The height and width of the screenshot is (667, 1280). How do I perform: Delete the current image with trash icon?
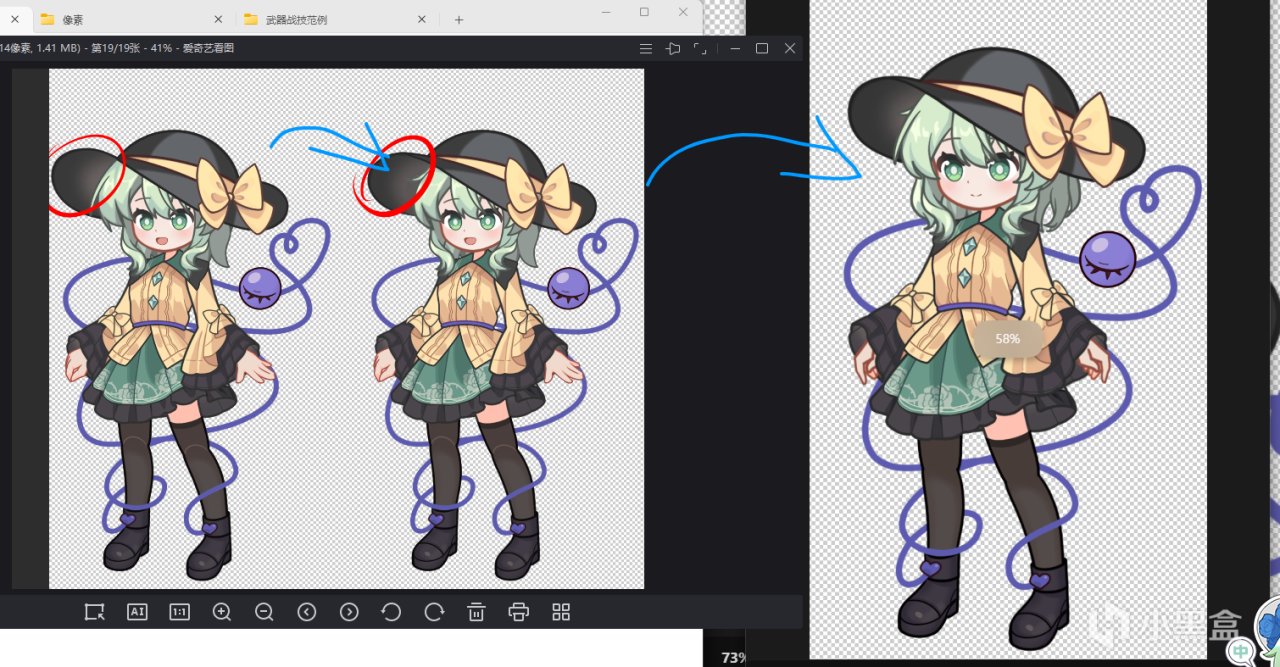[x=477, y=612]
